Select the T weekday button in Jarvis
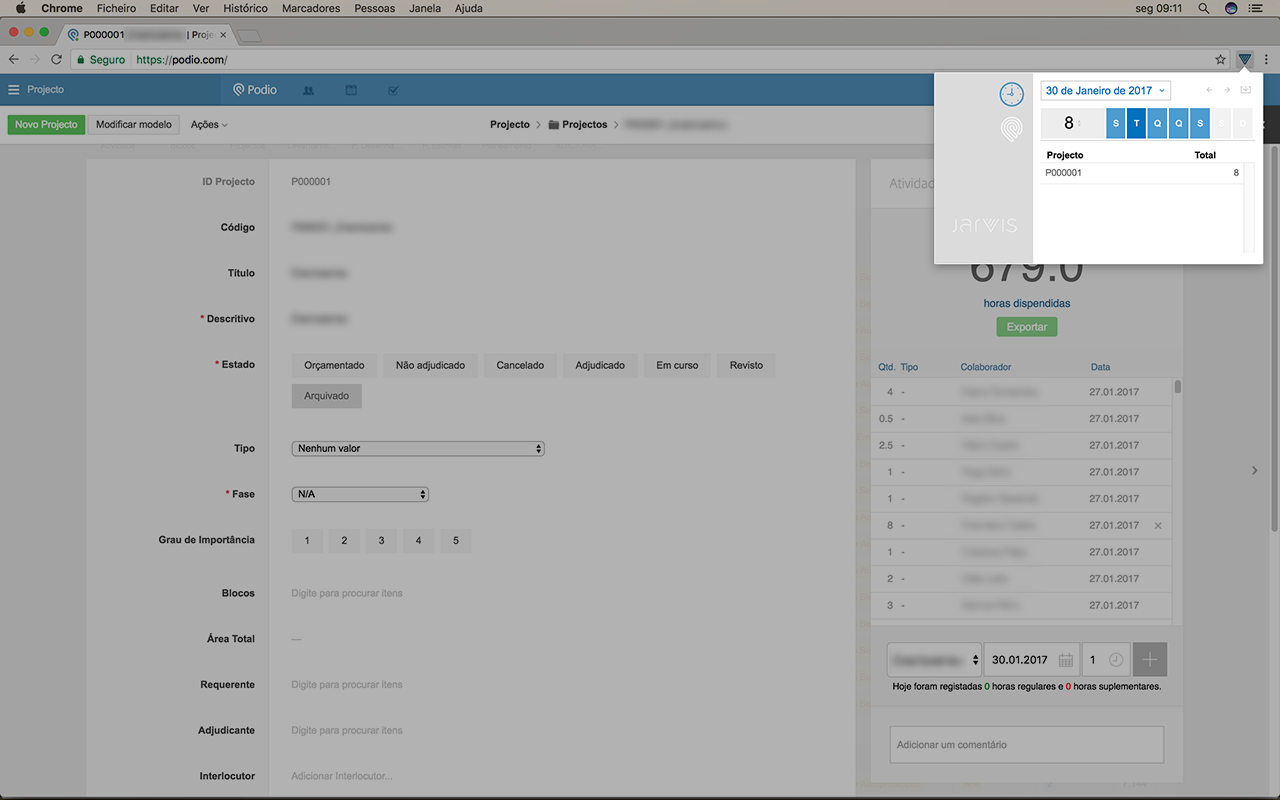The image size is (1280, 800). (1137, 124)
